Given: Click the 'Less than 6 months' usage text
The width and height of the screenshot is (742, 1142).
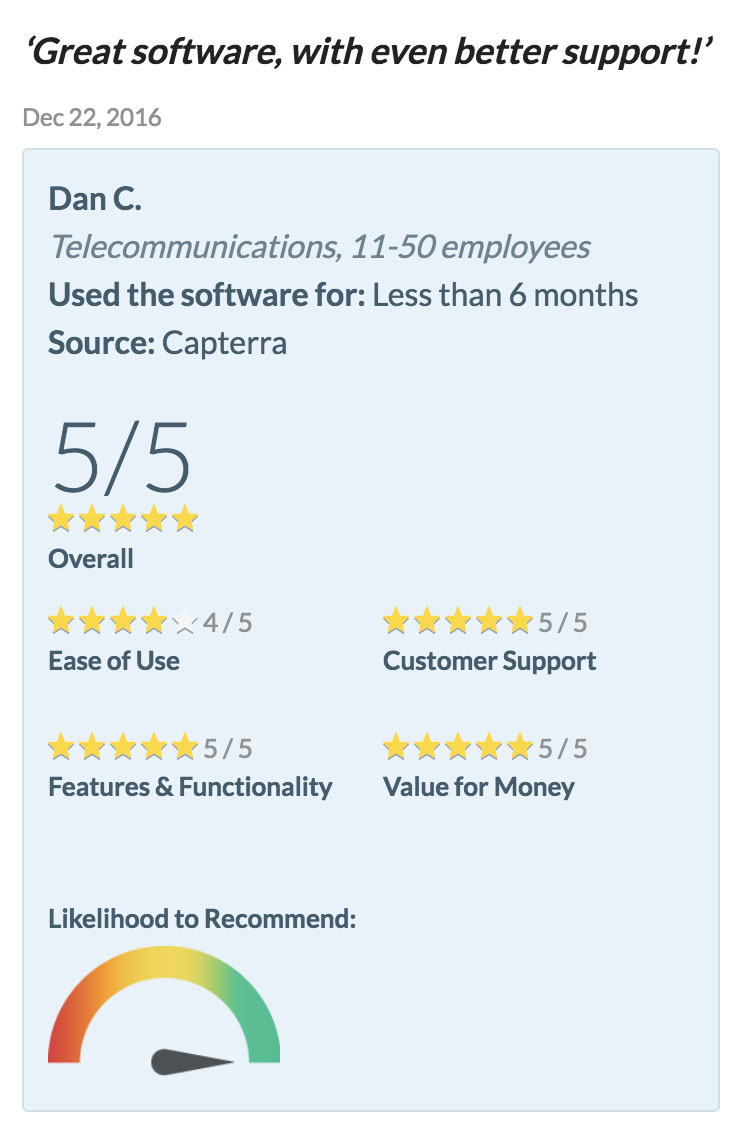Looking at the screenshot, I should pos(505,295).
